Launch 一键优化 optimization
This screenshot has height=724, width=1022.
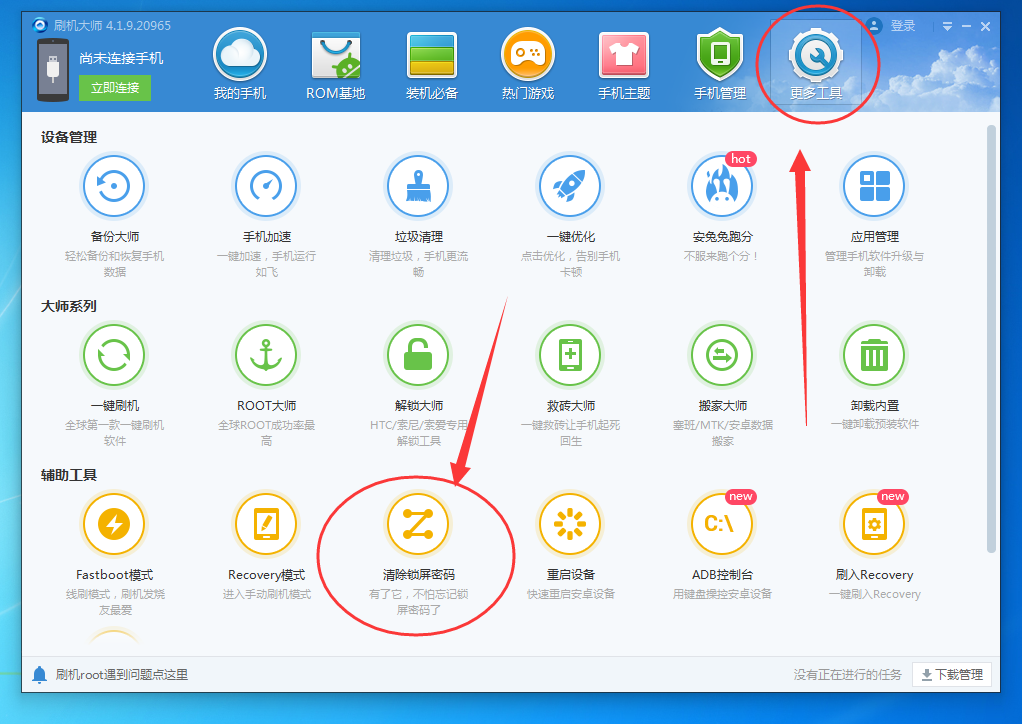pyautogui.click(x=569, y=185)
